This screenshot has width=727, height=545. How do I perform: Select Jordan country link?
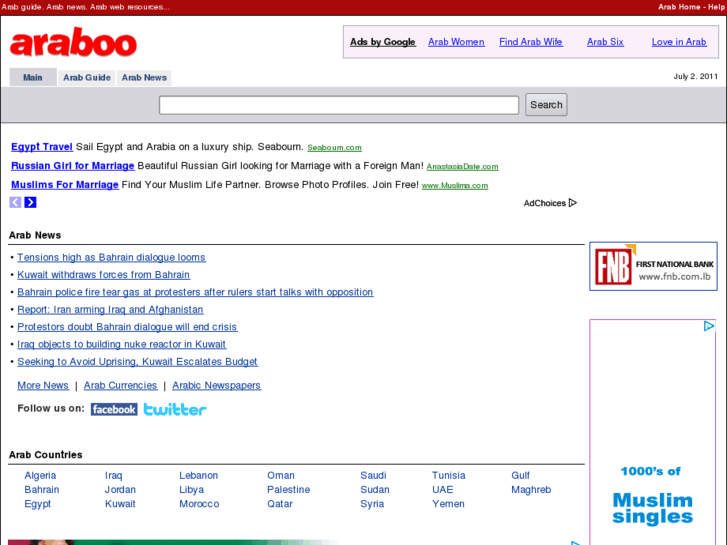(x=120, y=489)
